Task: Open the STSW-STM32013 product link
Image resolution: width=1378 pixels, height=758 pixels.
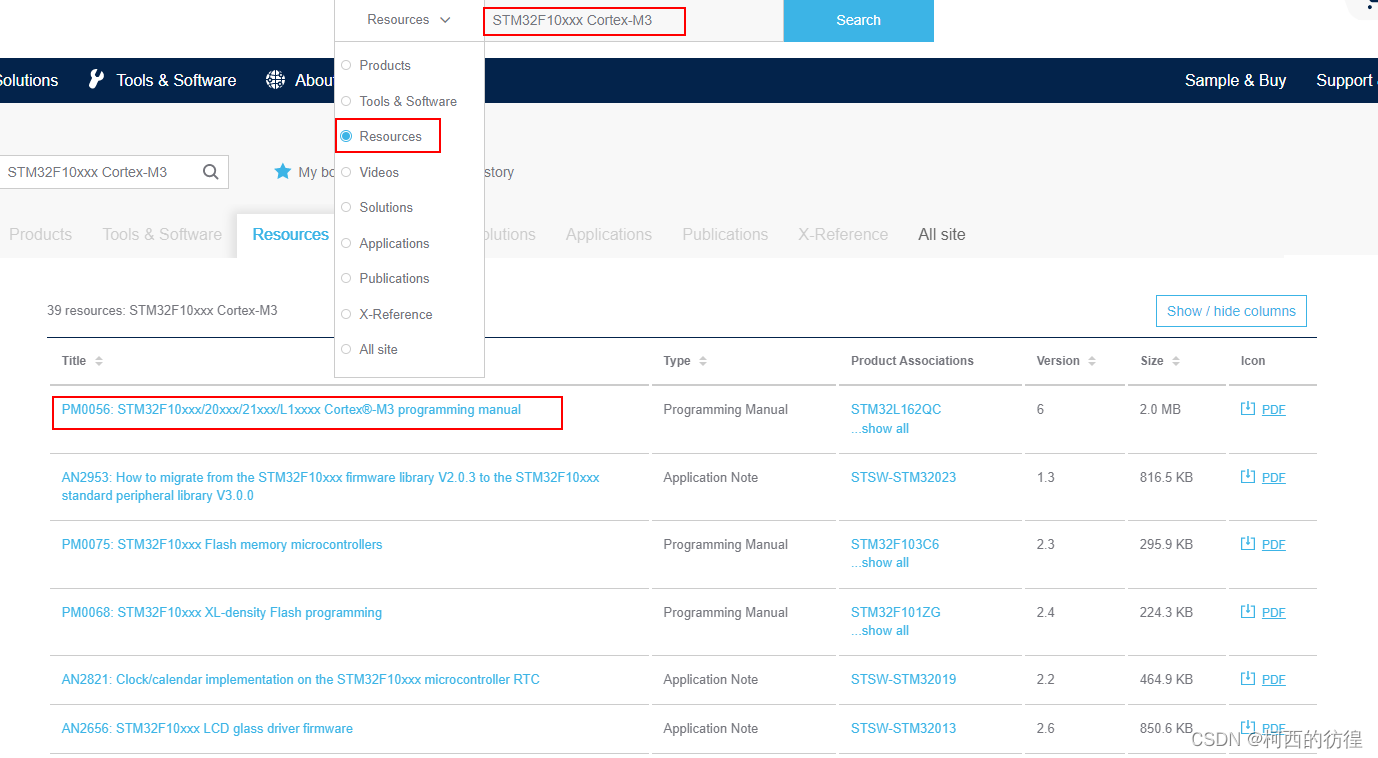Action: coord(903,728)
